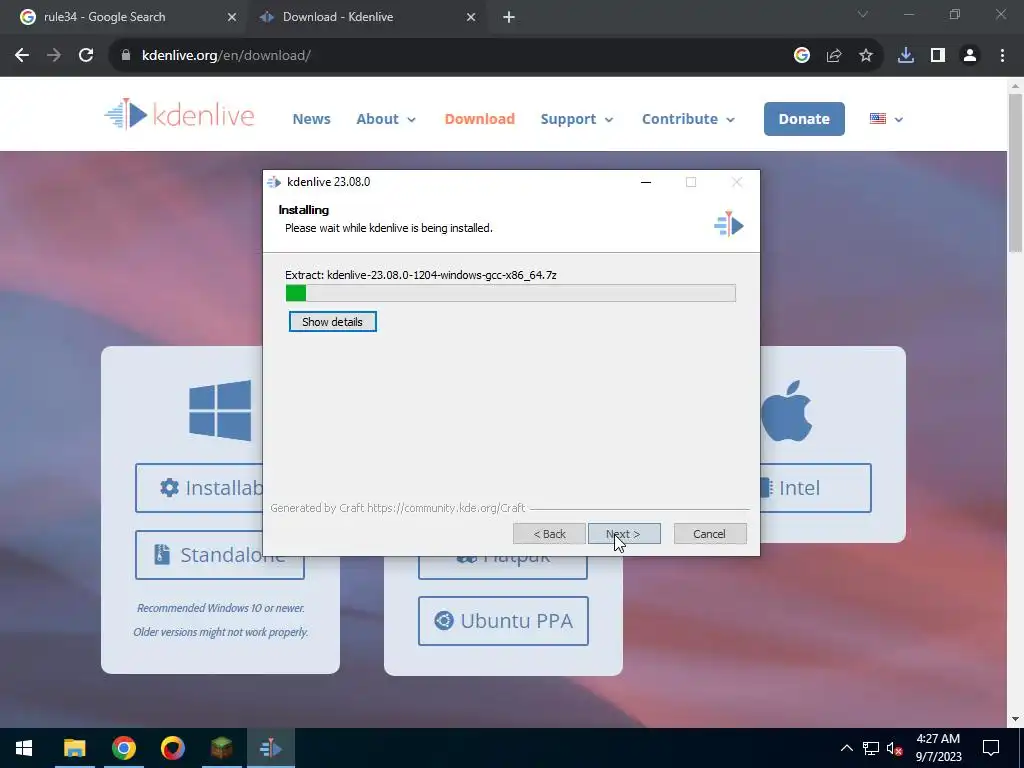Open the network tray icon

(x=871, y=748)
